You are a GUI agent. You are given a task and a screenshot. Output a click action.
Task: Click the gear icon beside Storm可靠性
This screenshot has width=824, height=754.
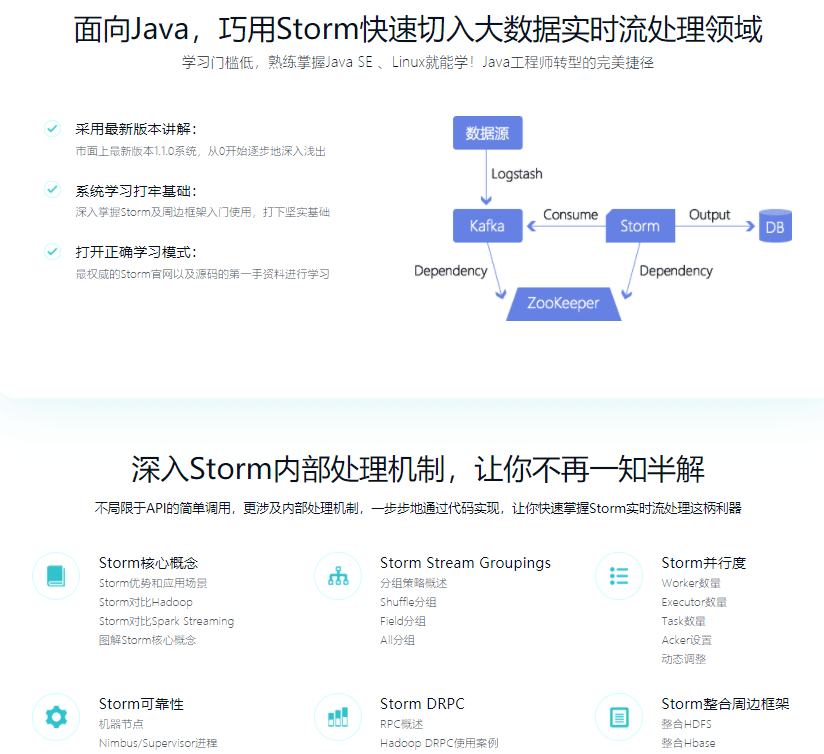point(55,717)
